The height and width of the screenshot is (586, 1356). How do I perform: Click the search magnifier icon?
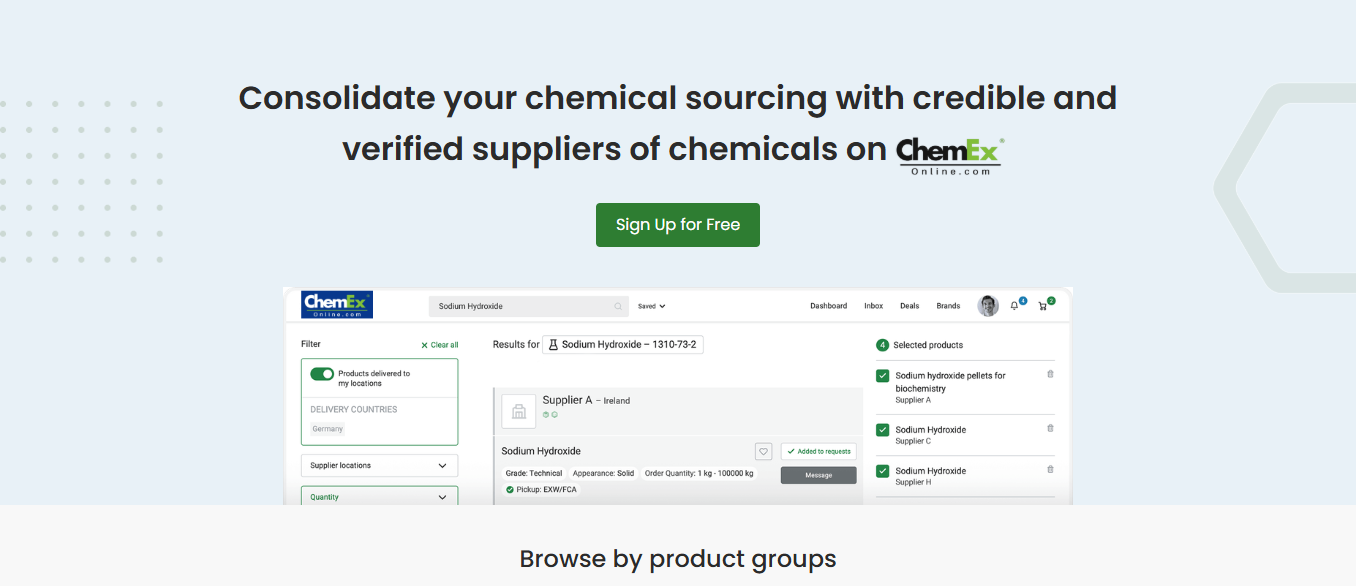[x=618, y=306]
